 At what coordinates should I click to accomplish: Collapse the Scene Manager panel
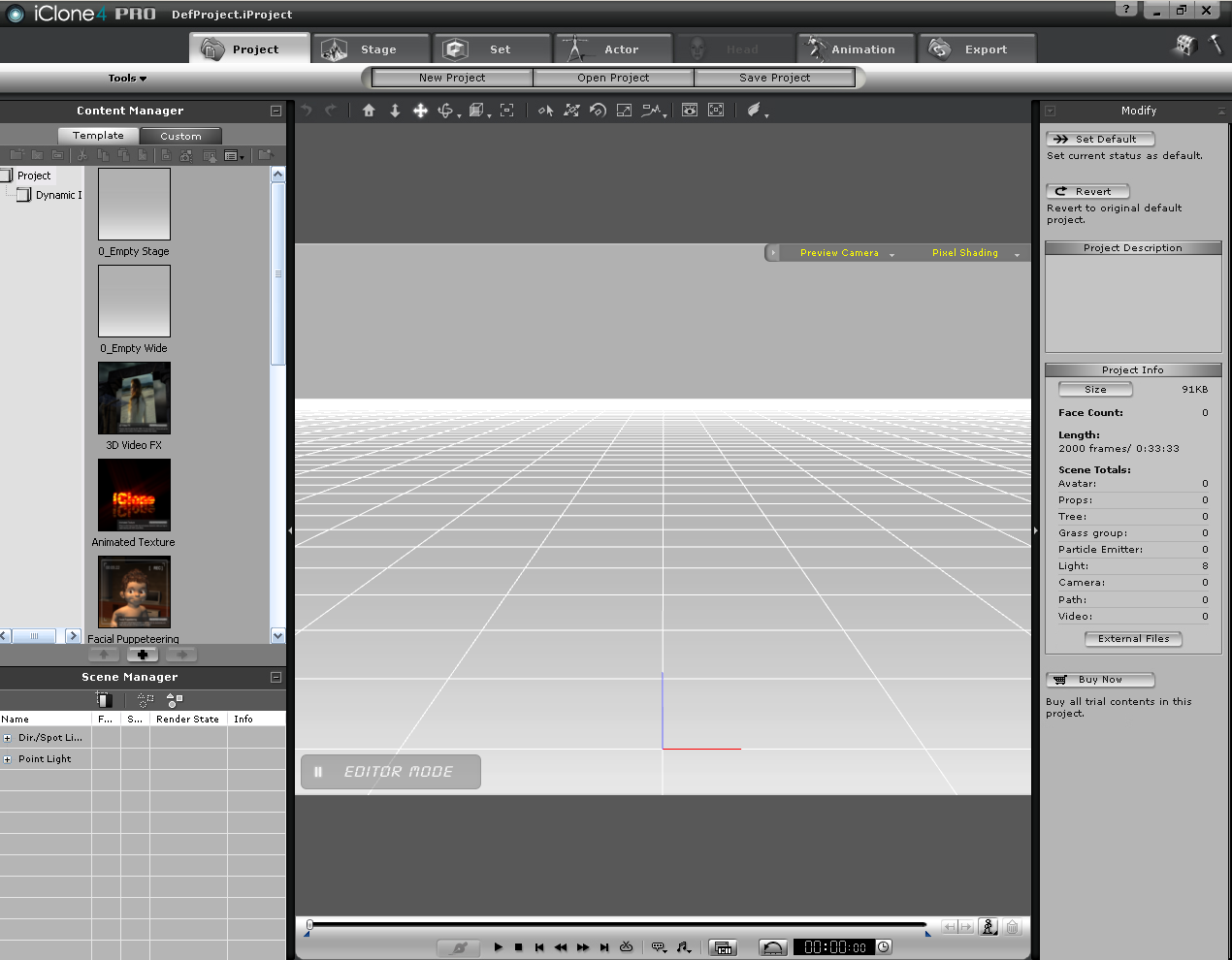coord(276,677)
